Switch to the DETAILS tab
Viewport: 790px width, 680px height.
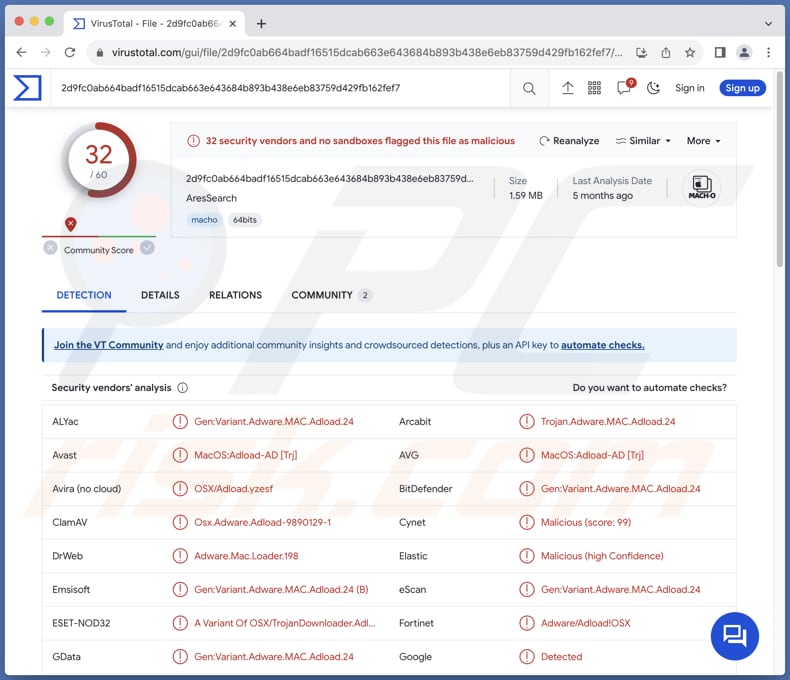[160, 295]
